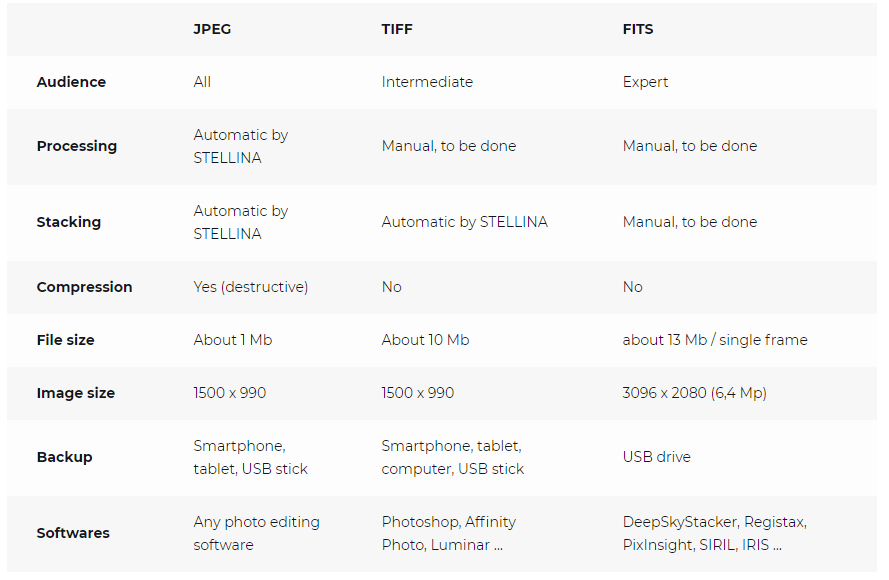This screenshot has width=889, height=580.
Task: Click the 'Yes (destructive)' compression cell
Action: click(251, 287)
